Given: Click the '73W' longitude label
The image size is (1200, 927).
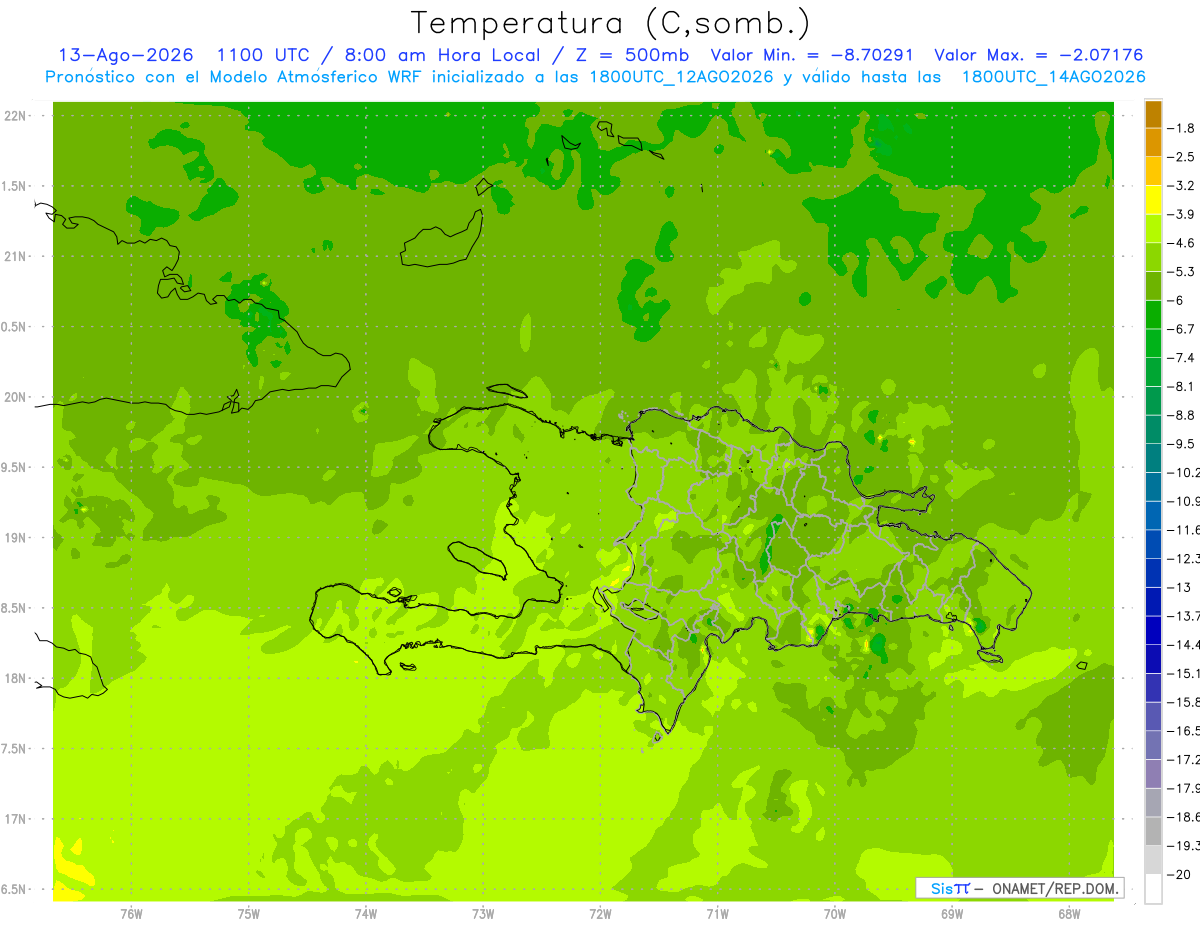Looking at the screenshot, I should point(483,914).
